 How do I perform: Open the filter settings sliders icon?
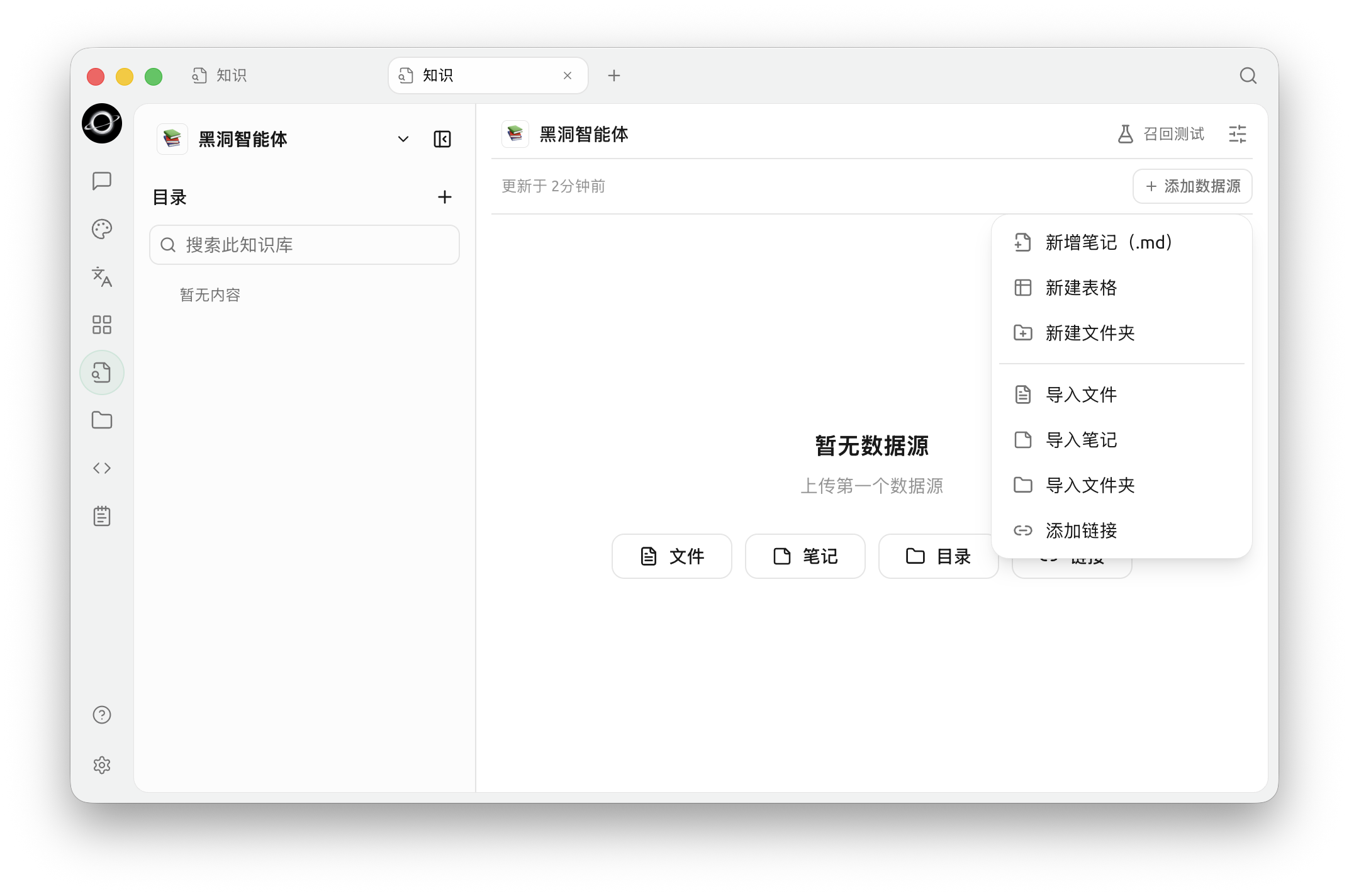coord(1238,134)
